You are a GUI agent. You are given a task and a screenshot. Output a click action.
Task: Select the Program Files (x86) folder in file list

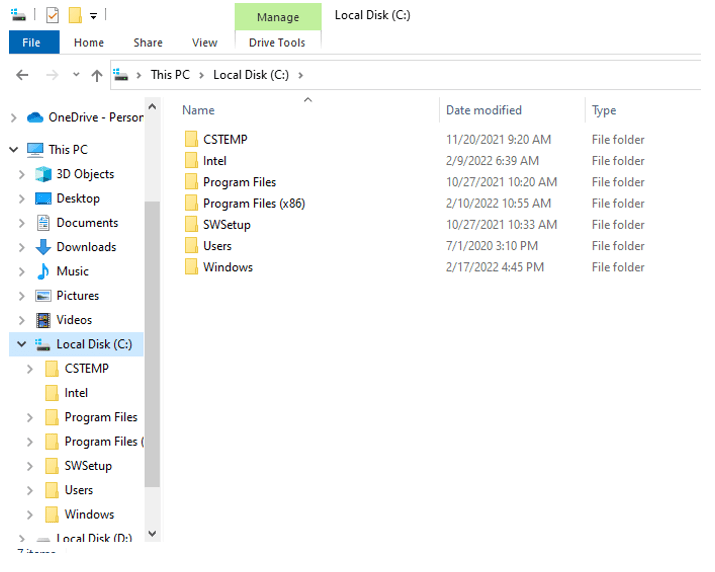pyautogui.click(x=253, y=203)
